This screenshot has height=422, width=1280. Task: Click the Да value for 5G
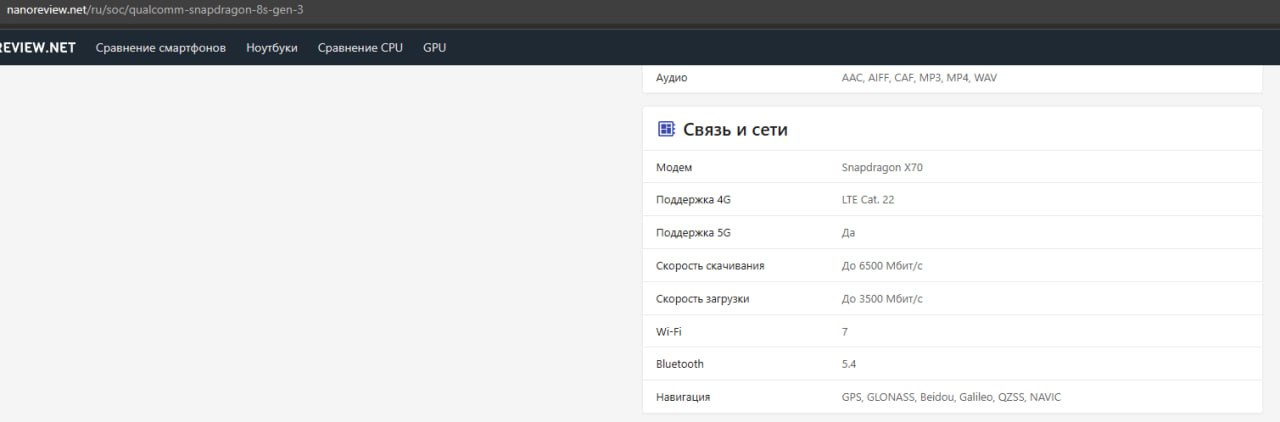pyautogui.click(x=849, y=233)
